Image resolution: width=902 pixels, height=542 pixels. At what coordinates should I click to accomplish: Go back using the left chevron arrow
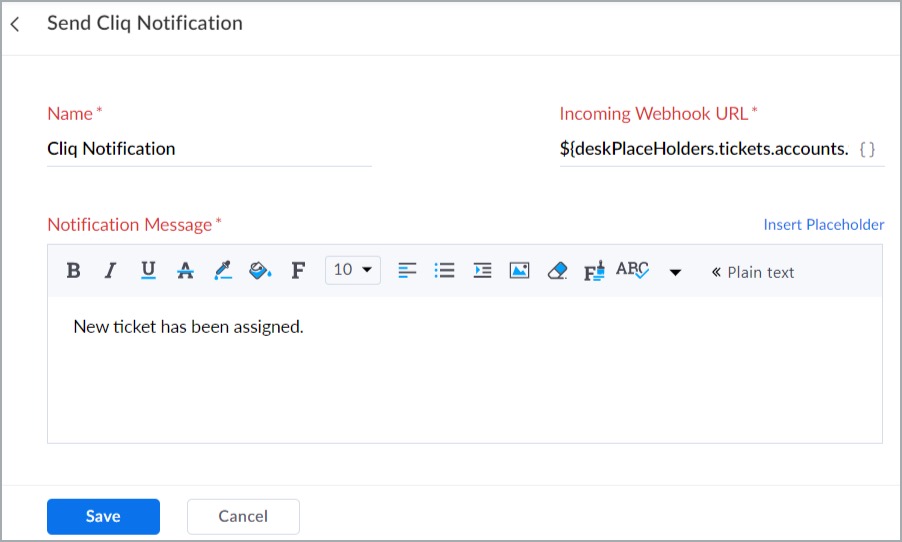16,24
